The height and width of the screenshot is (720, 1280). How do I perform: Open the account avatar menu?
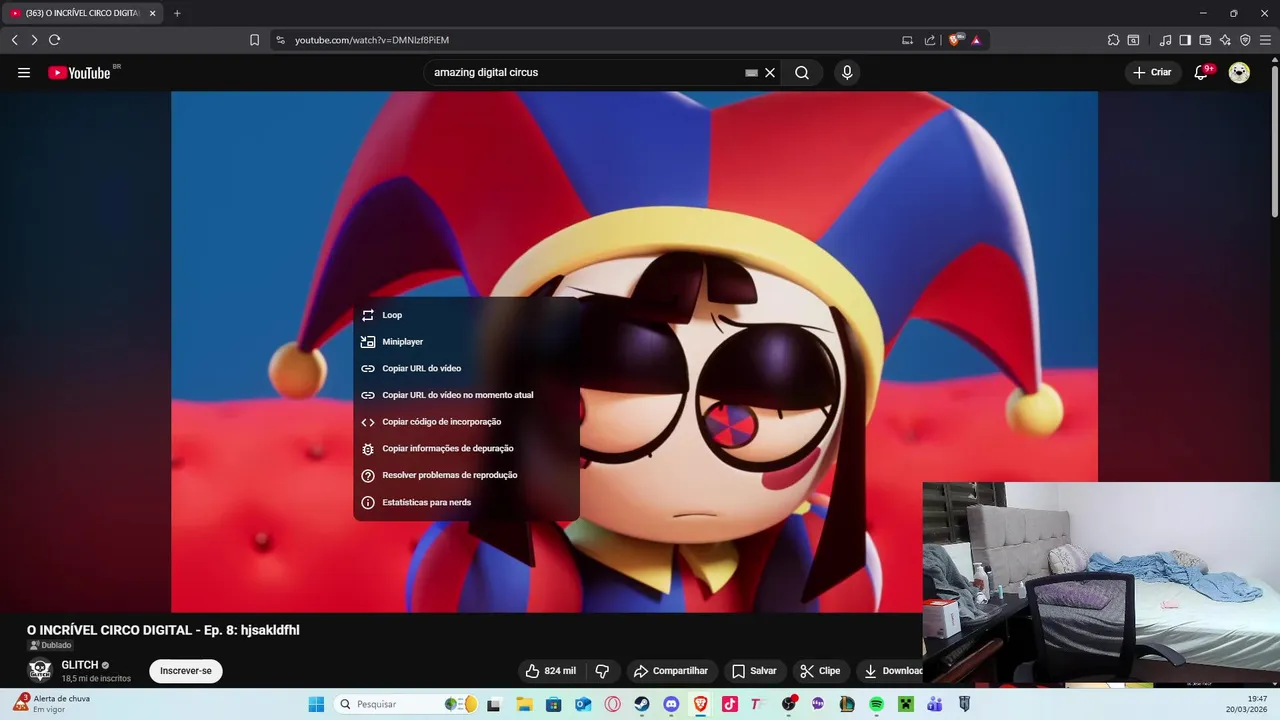(1239, 72)
